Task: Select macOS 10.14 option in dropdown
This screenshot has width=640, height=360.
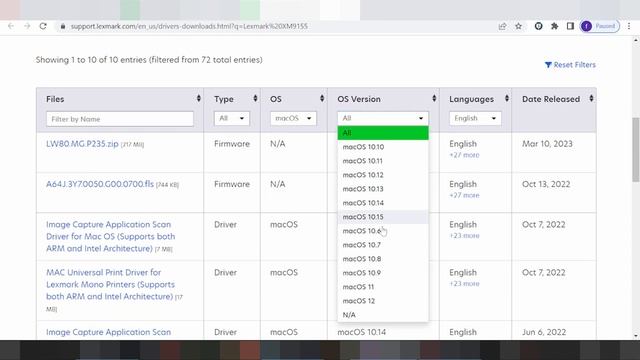Action: [x=383, y=203]
